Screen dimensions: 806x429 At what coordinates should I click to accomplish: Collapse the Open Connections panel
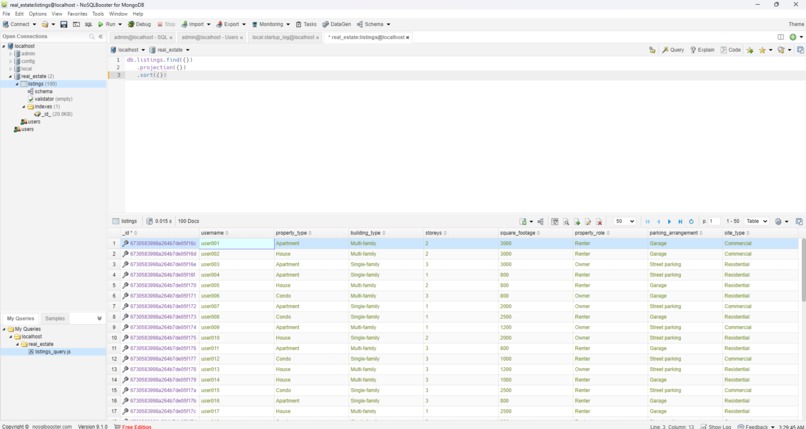(x=101, y=36)
